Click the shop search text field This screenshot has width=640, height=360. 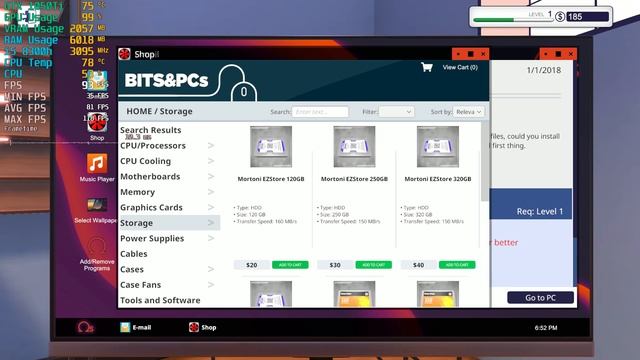(320, 112)
